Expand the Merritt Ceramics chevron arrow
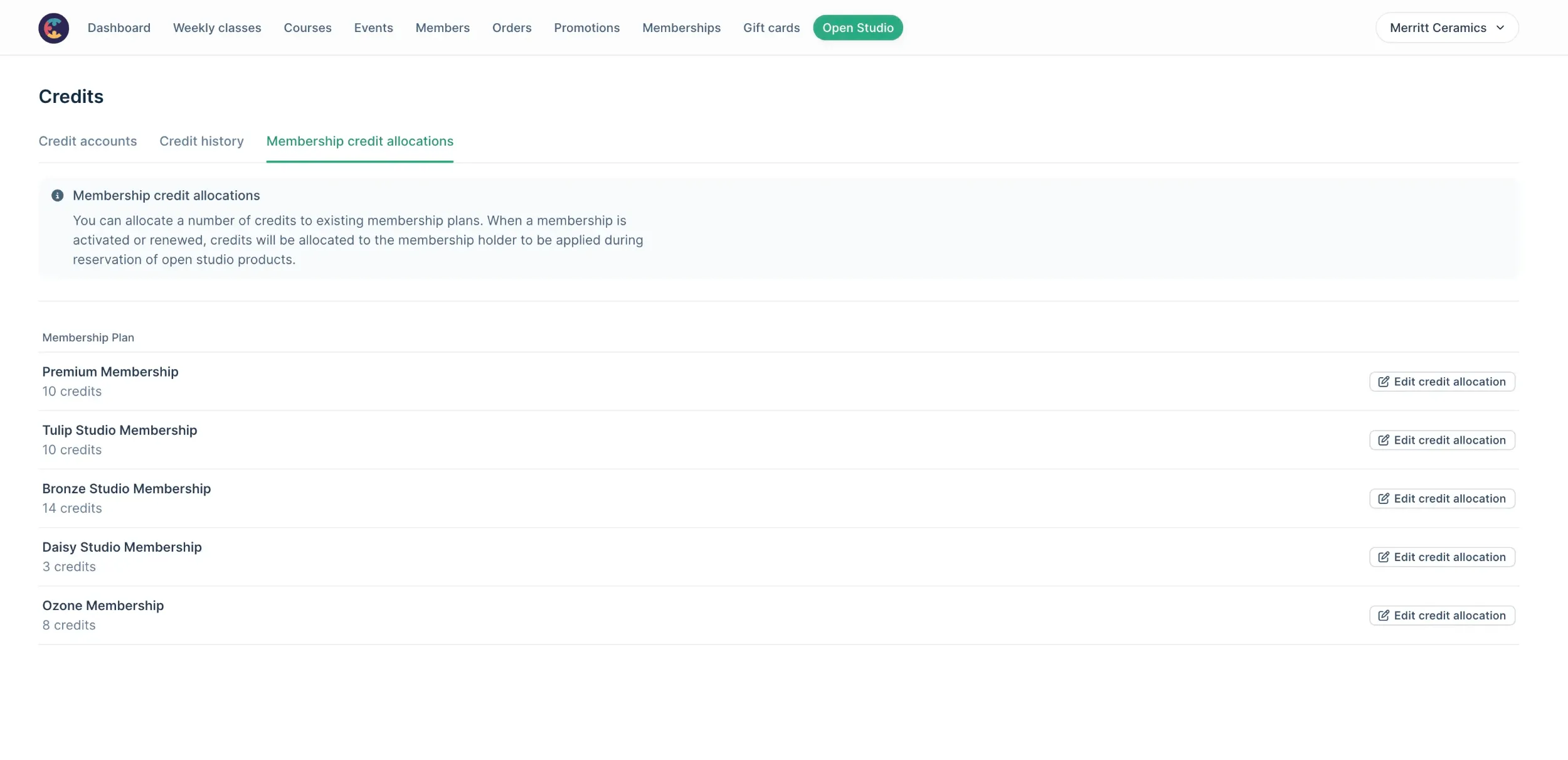 click(x=1500, y=28)
